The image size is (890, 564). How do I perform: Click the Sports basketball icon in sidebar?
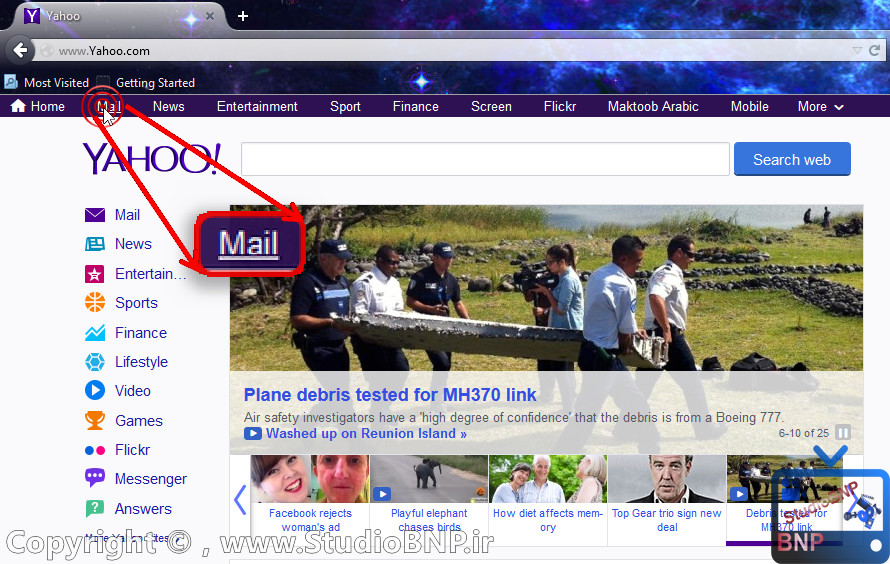click(x=95, y=302)
